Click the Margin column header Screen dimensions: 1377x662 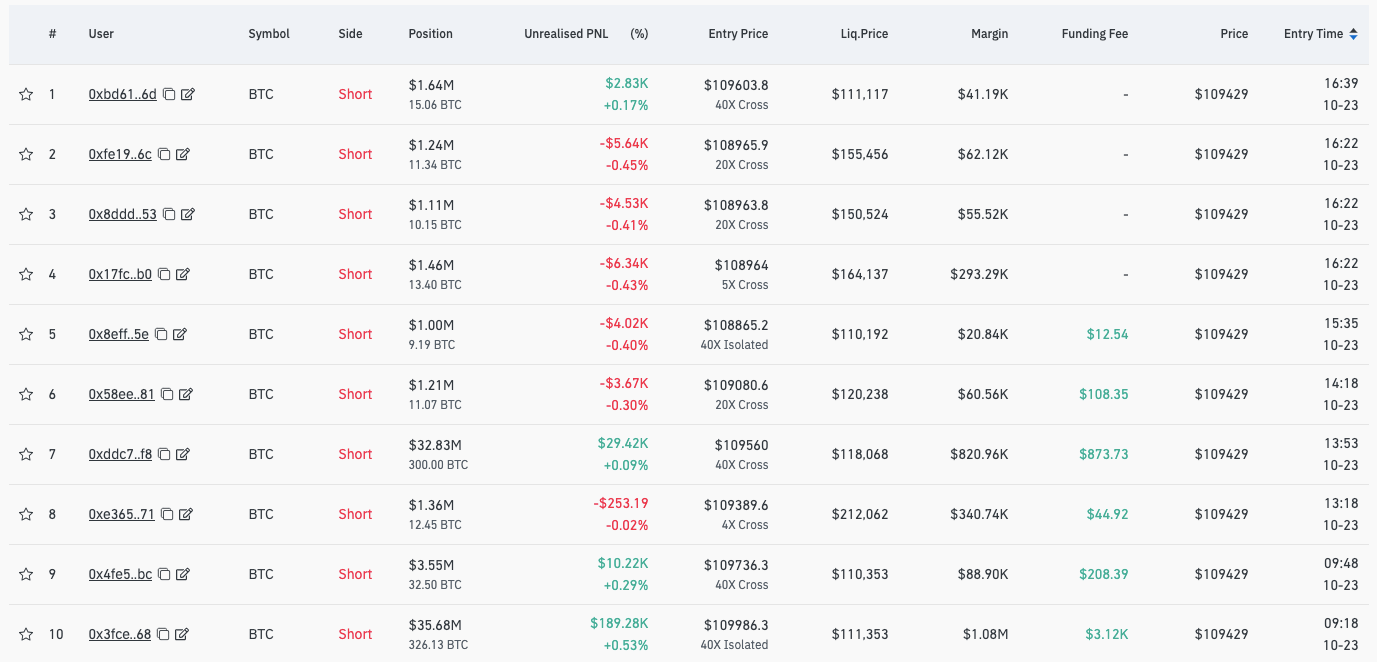[x=989, y=34]
